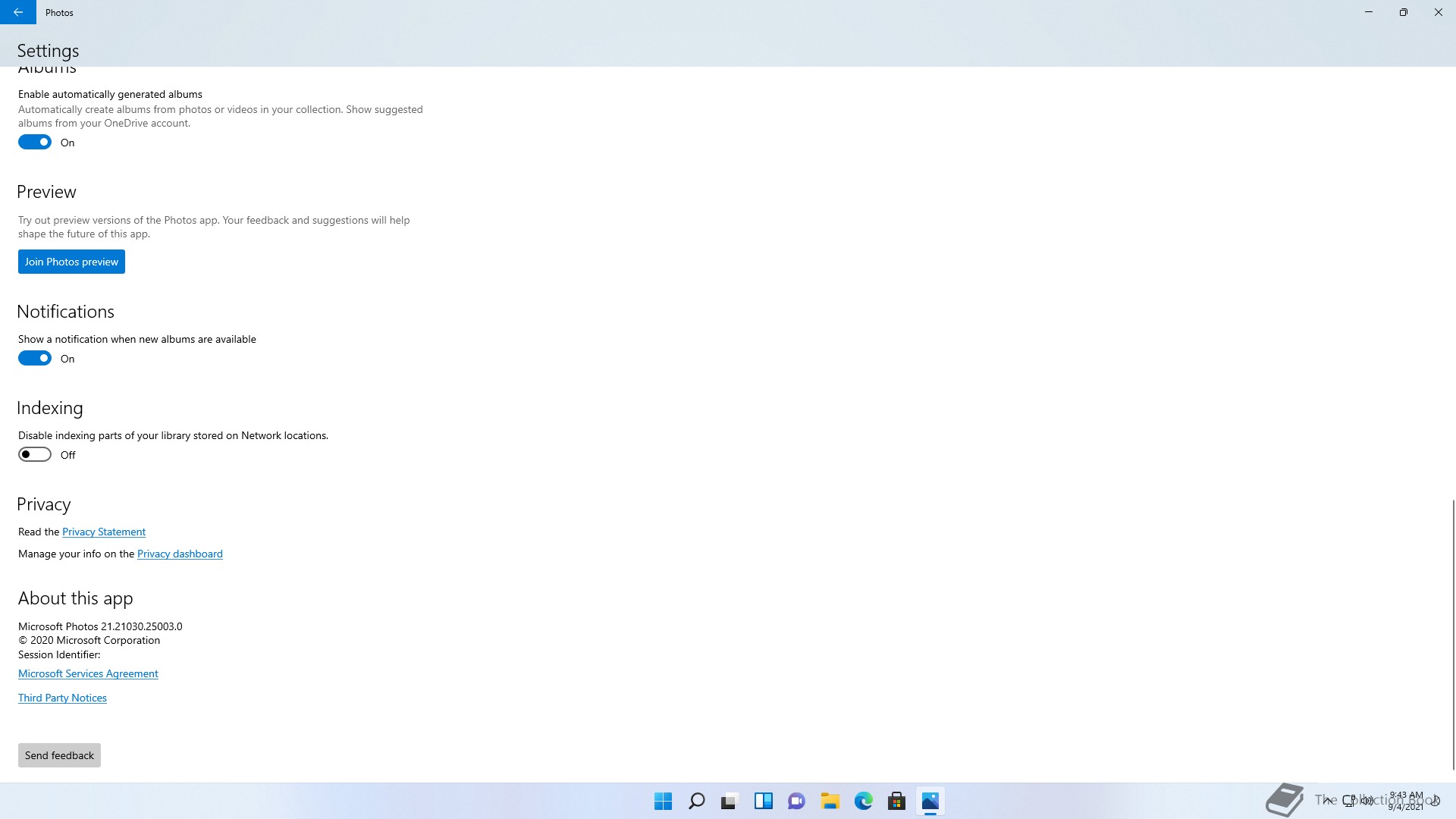Click the 'Notifications' section heading
The width and height of the screenshot is (1456, 819).
tap(65, 312)
